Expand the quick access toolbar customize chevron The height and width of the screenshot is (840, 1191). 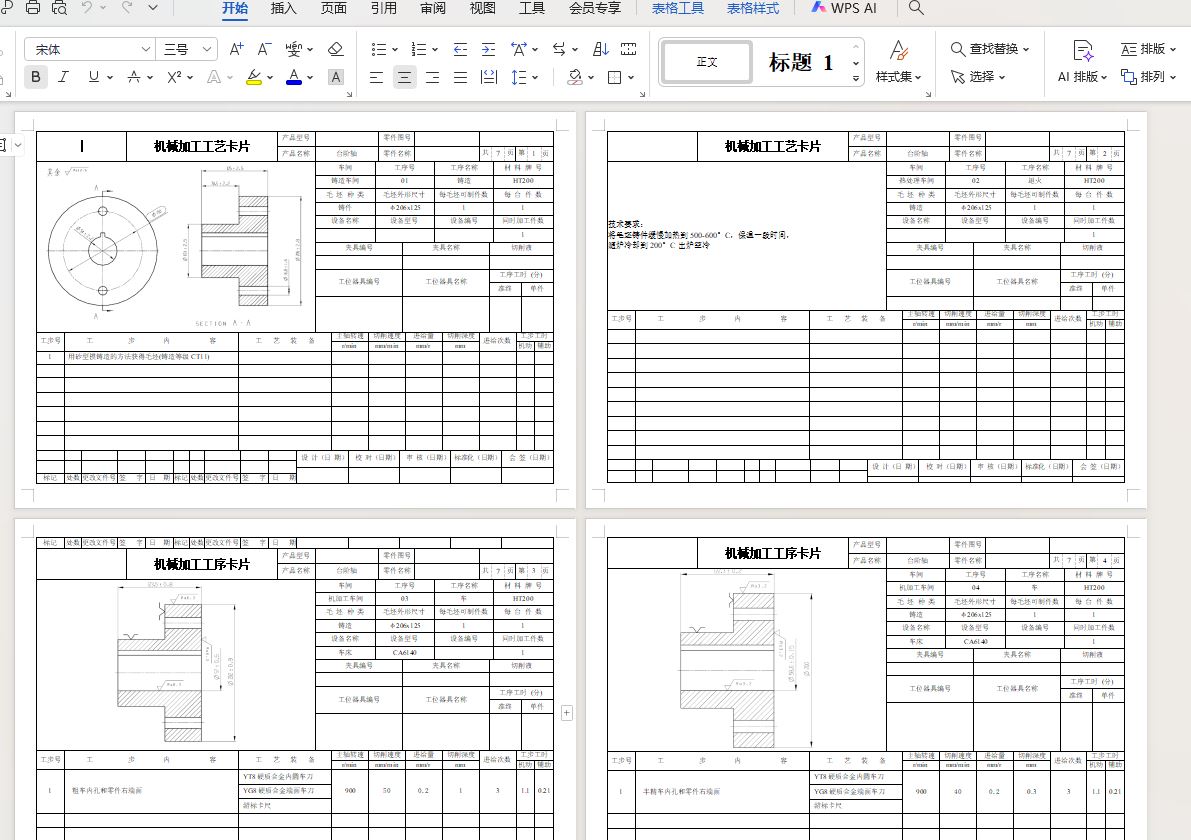point(153,8)
